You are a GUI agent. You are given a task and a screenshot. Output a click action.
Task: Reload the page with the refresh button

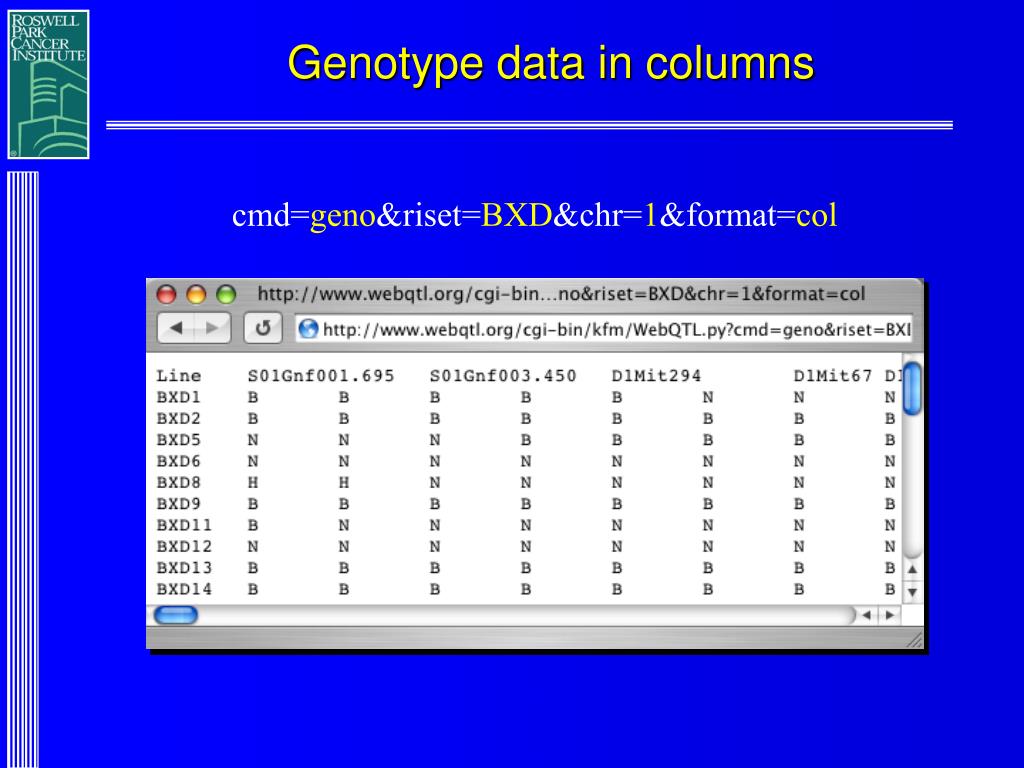coord(263,328)
